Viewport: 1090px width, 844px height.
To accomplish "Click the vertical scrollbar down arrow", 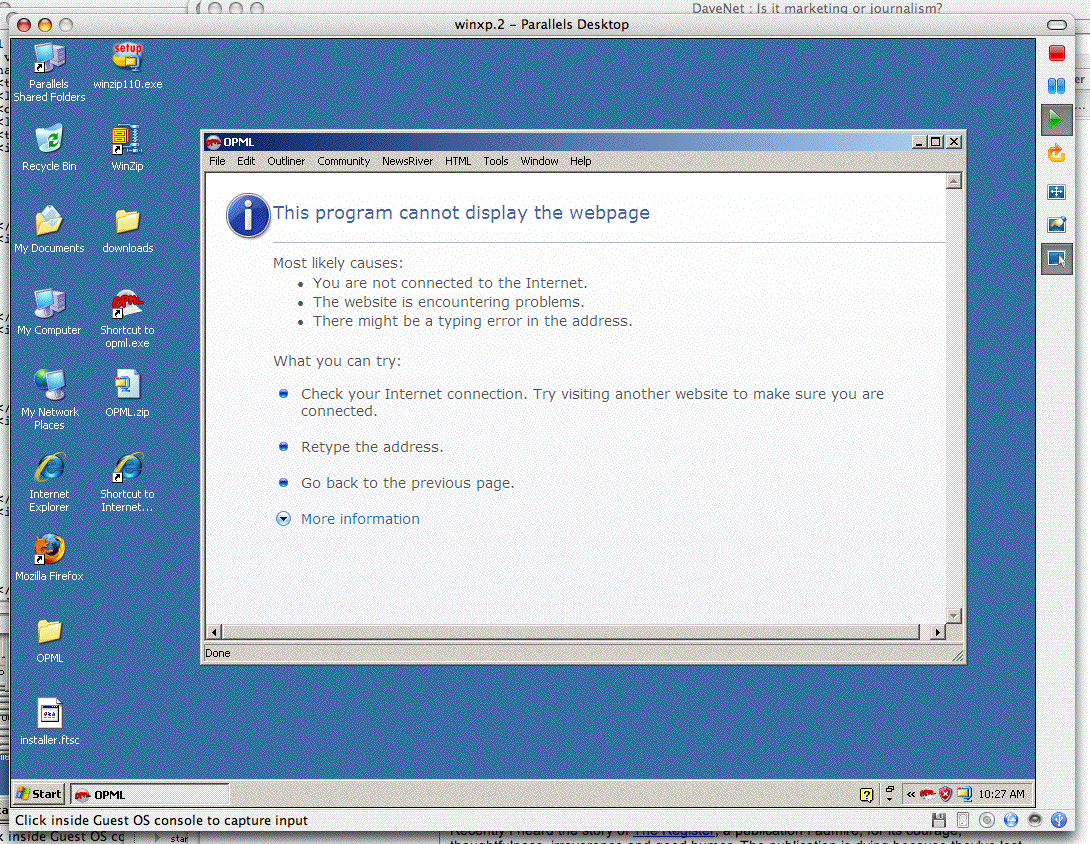I will (953, 616).
